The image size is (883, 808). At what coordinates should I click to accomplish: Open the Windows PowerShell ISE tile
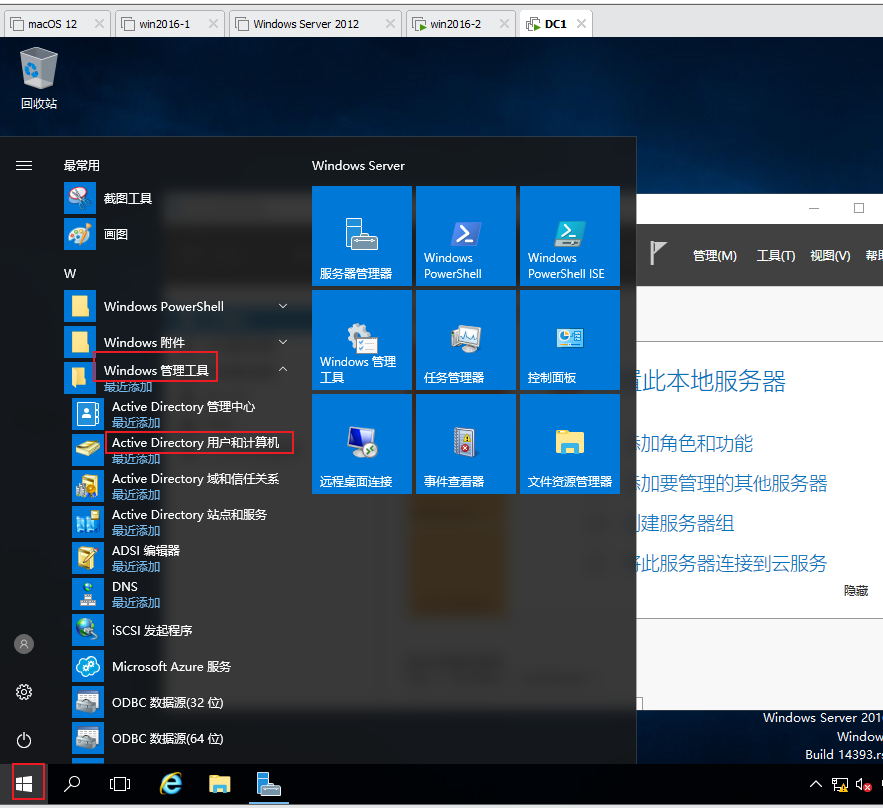point(570,236)
